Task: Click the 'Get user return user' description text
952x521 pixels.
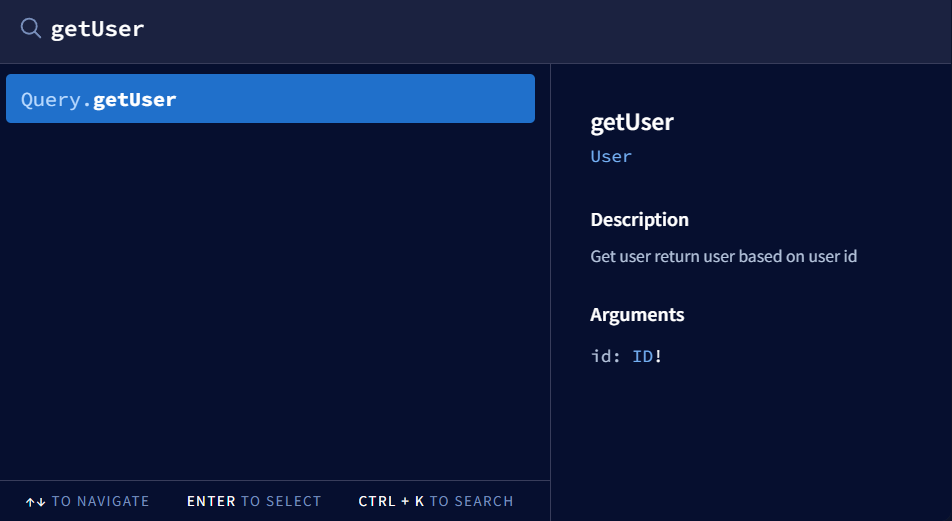Action: [x=723, y=256]
